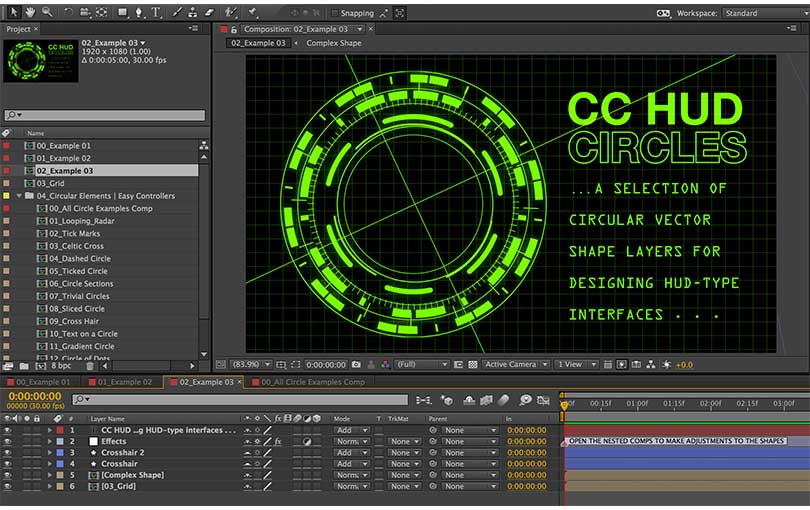Select the Horizontal Type tool
The width and height of the screenshot is (810, 510).
pos(156,12)
